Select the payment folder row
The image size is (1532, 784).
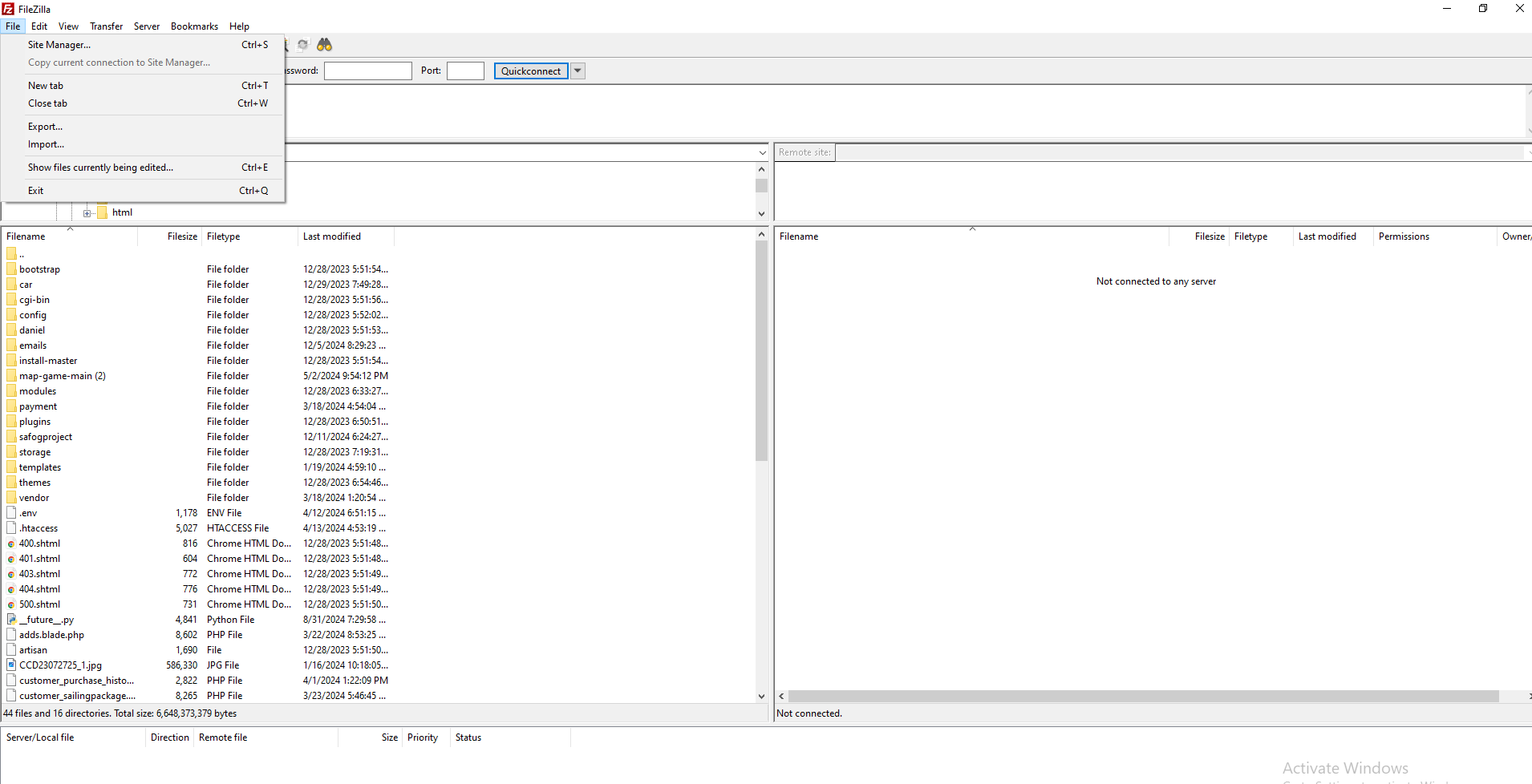click(x=197, y=406)
